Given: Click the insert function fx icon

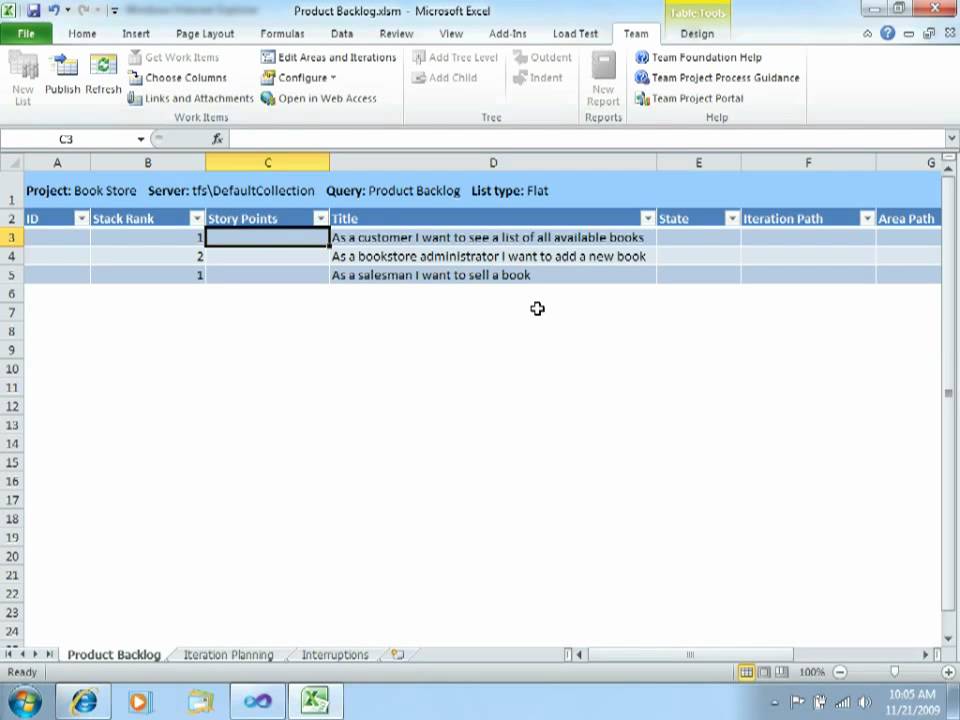Looking at the screenshot, I should click(x=217, y=140).
